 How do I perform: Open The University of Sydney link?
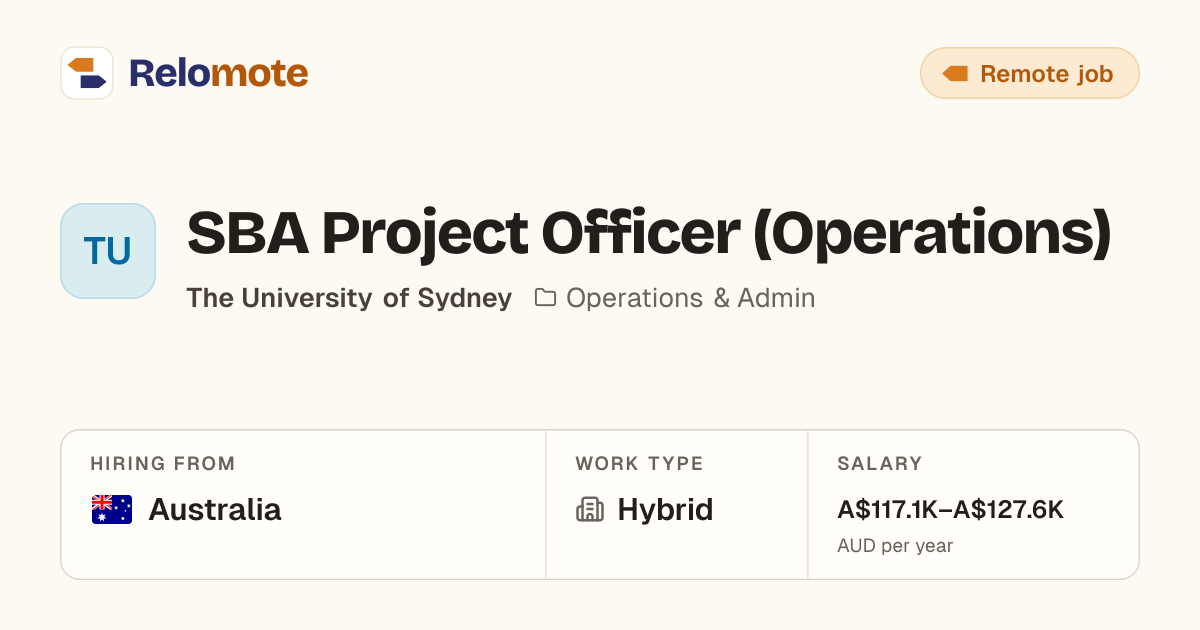pyautogui.click(x=349, y=298)
